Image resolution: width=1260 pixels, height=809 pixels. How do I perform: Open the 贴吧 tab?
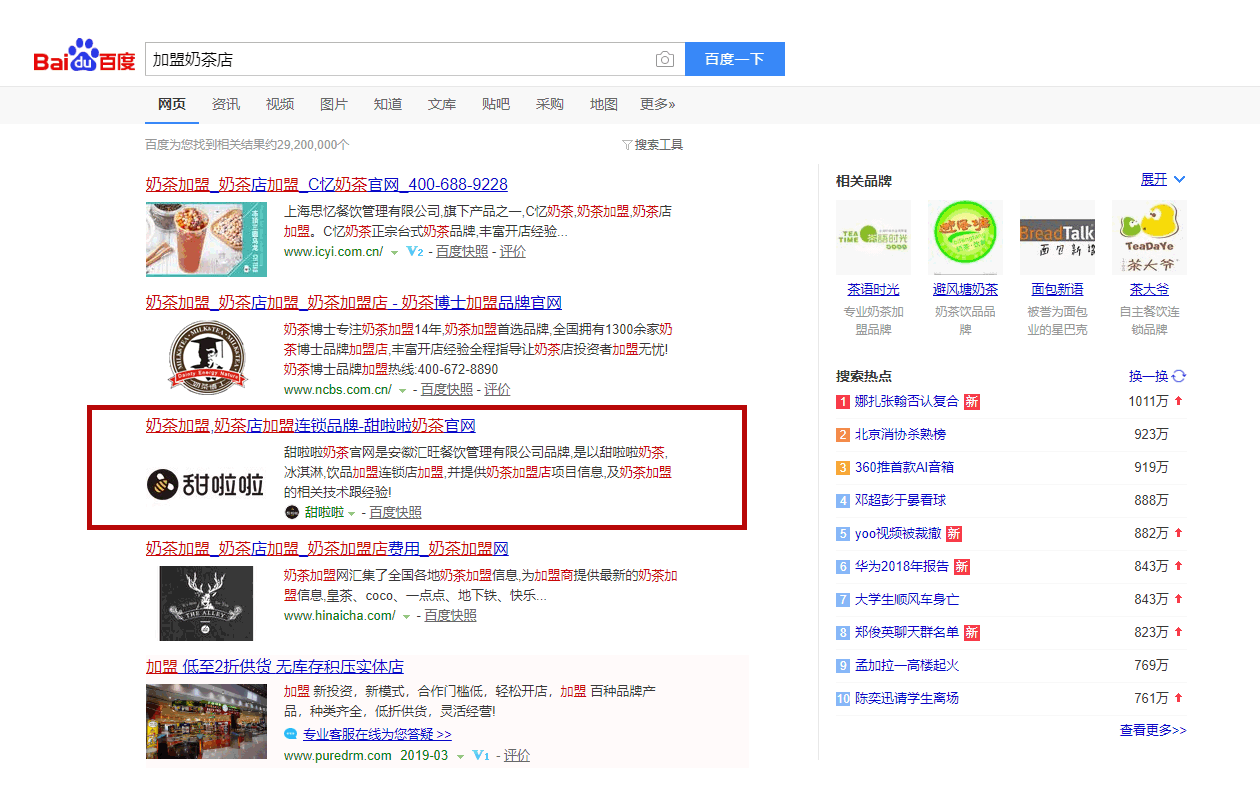(x=496, y=104)
